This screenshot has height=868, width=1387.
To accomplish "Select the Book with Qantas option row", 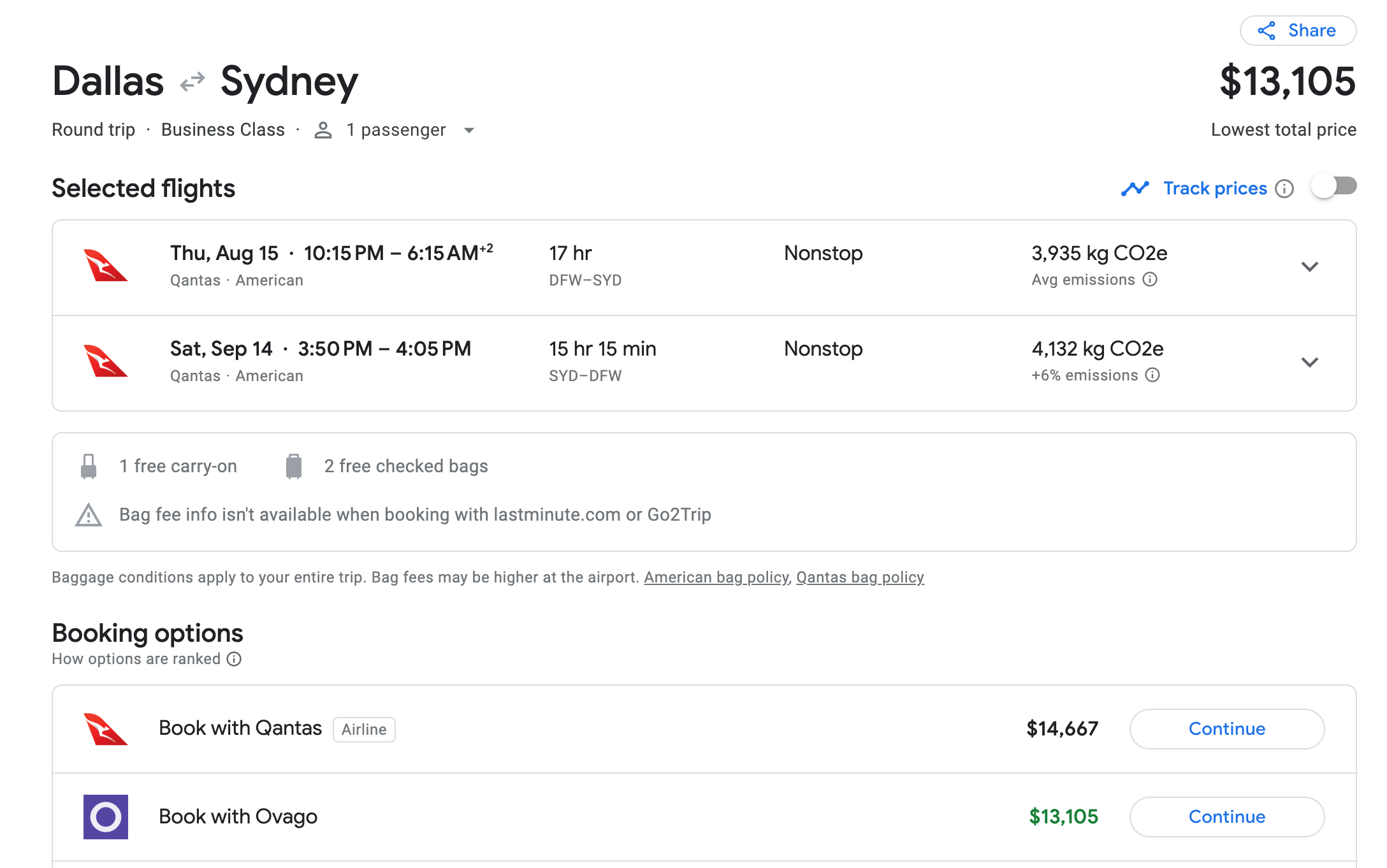I will tap(240, 728).
